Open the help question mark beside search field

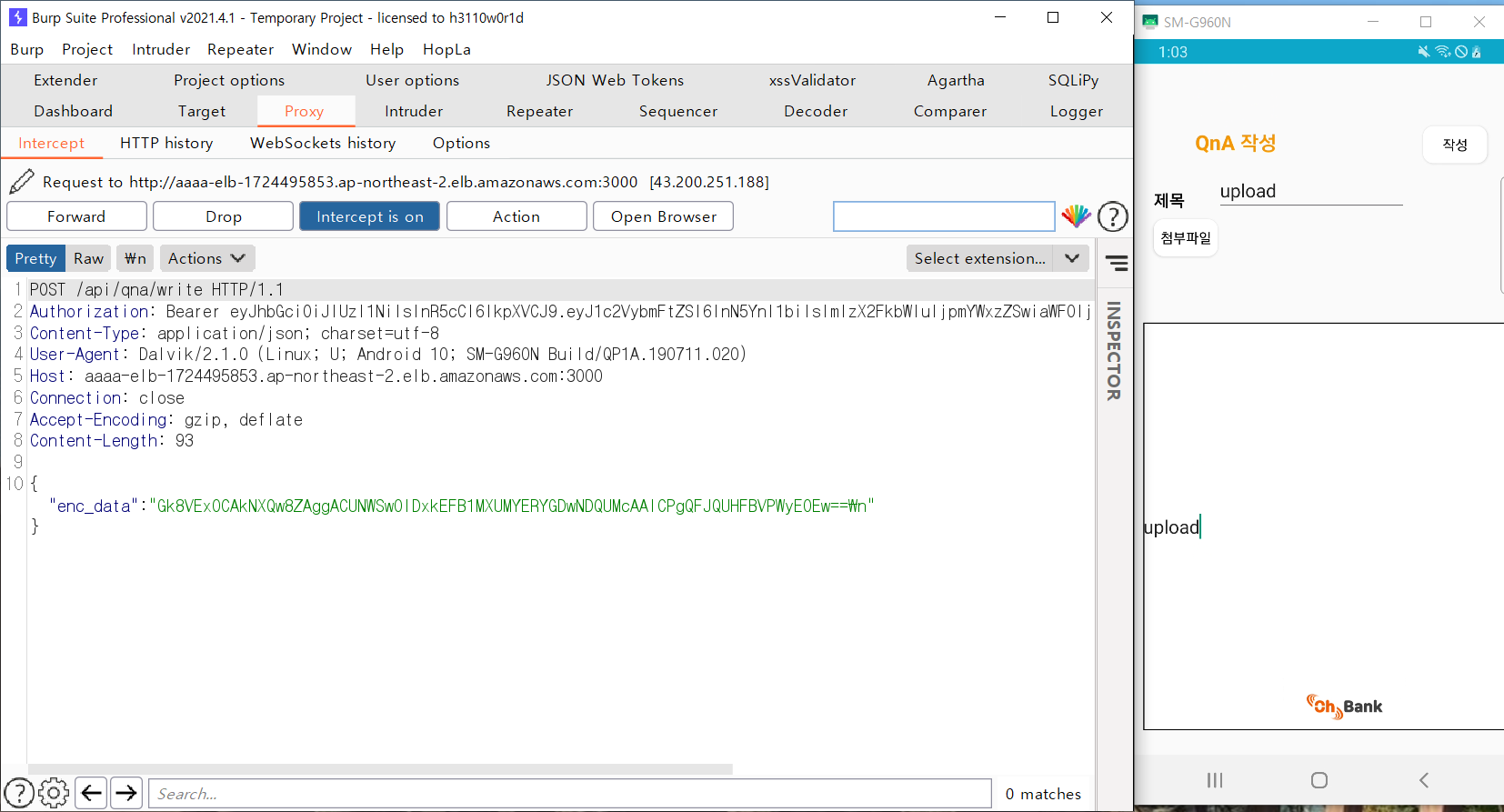pos(1113,216)
